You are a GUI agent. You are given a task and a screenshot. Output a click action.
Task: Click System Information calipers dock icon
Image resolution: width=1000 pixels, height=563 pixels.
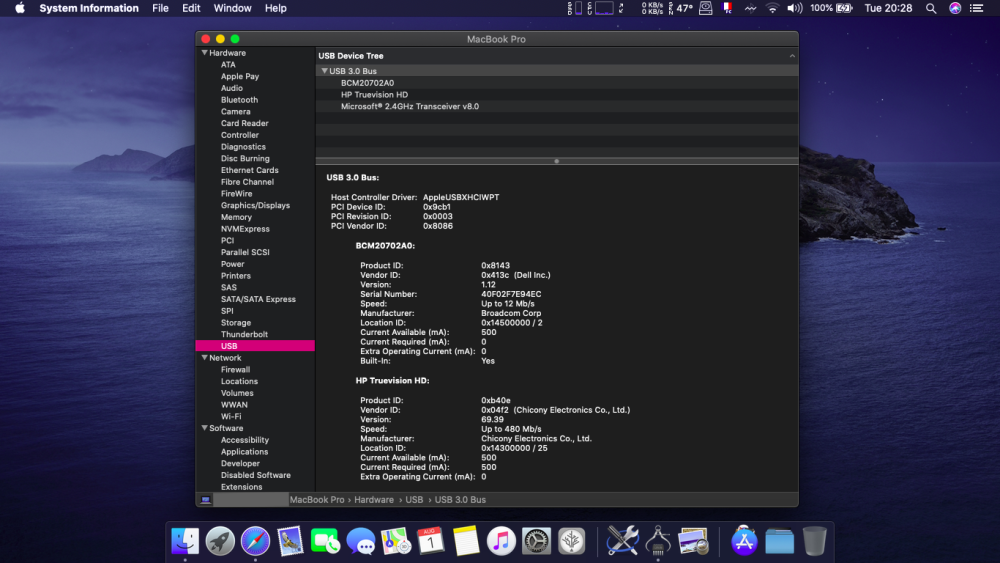click(658, 541)
